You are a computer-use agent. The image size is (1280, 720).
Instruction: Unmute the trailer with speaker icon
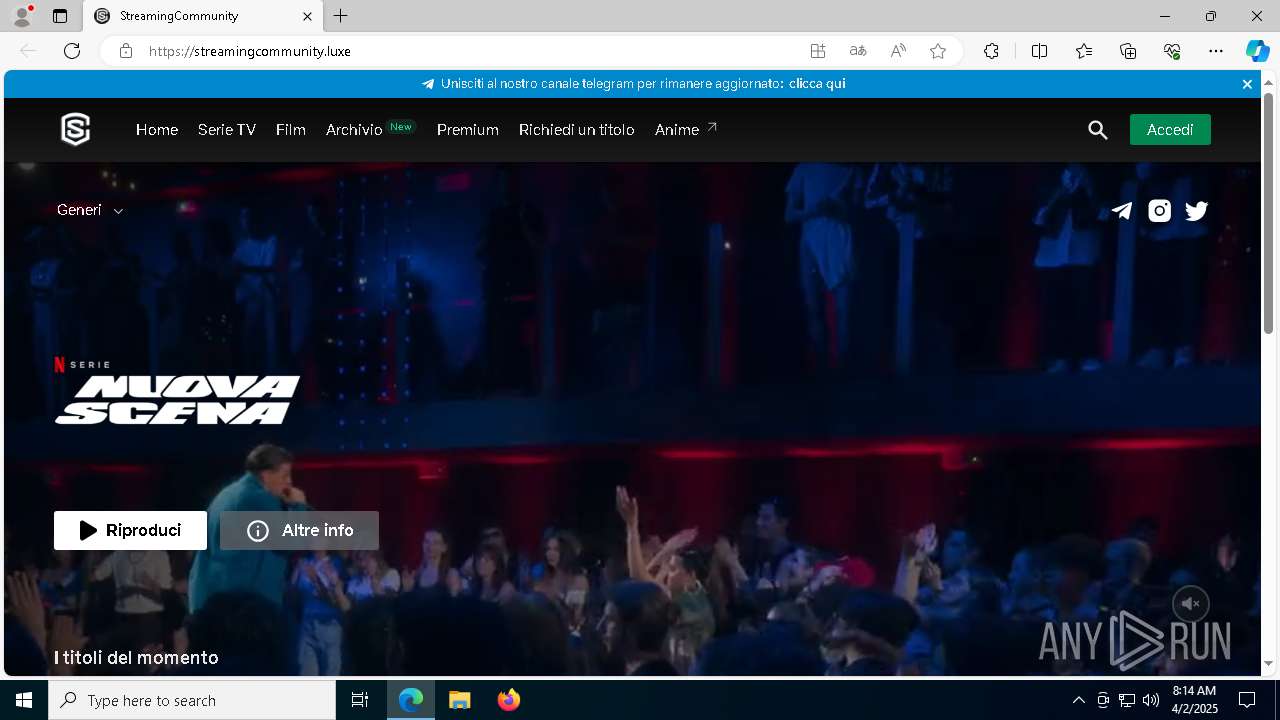tap(1191, 604)
